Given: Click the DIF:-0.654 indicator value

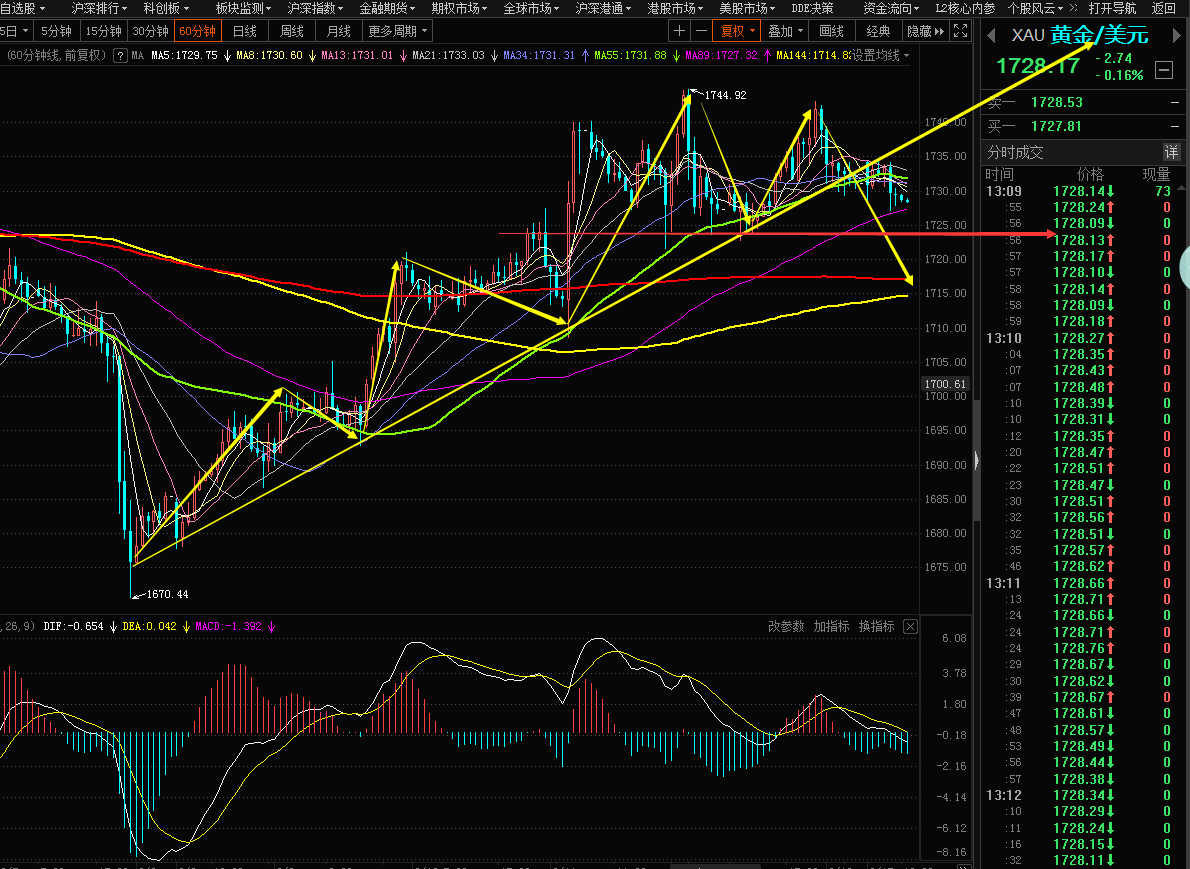Looking at the screenshot, I should click(x=73, y=626).
